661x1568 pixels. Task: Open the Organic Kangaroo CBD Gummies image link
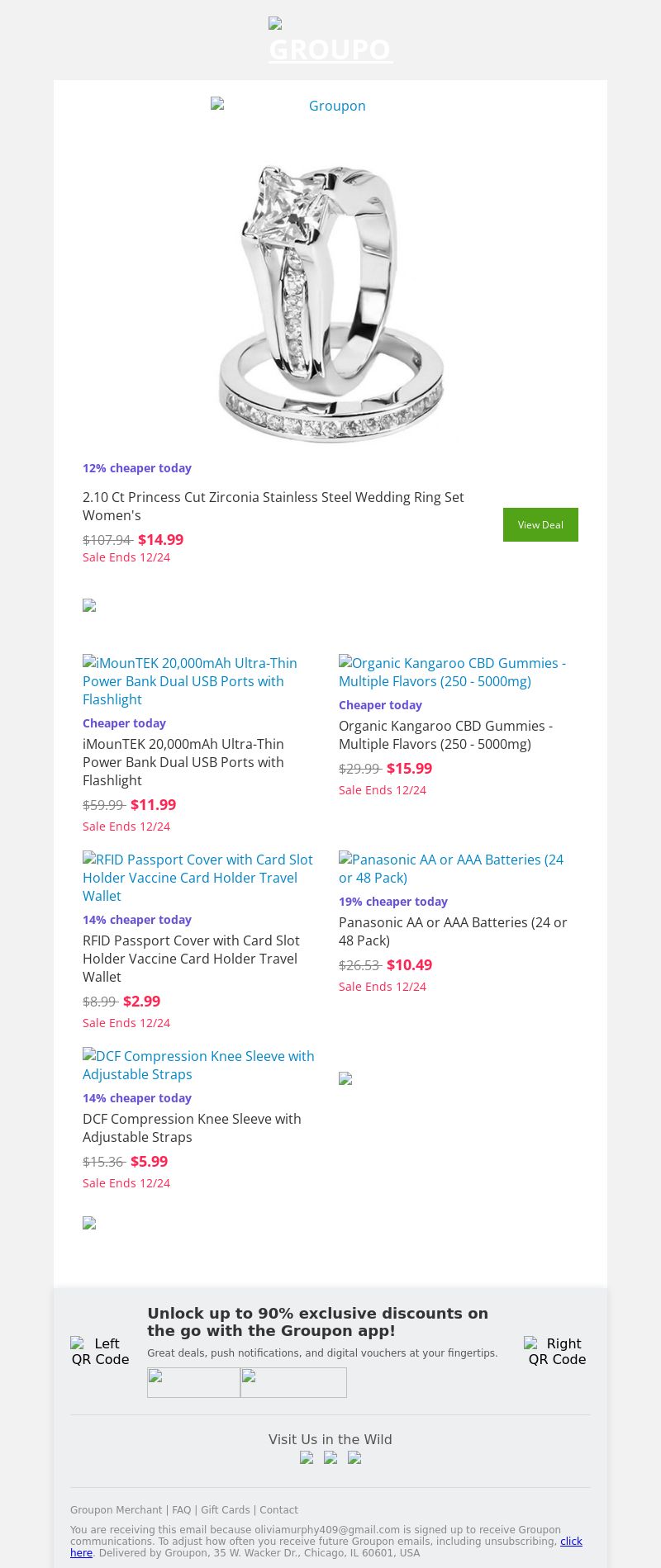[452, 672]
